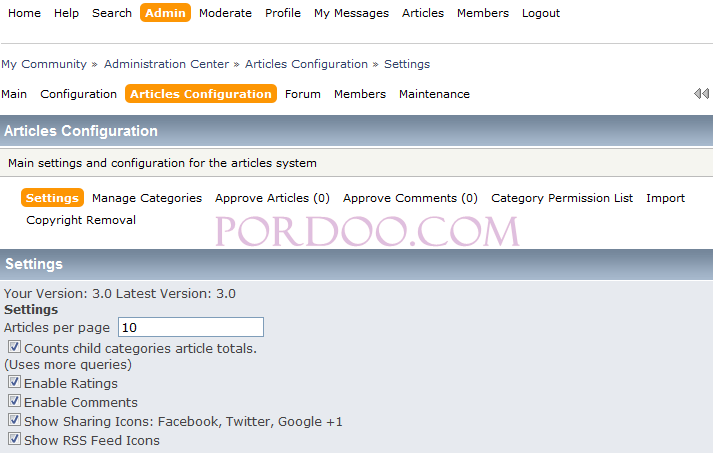713x453 pixels.
Task: Select the Articles Configuration admin tab
Action: pos(201,94)
